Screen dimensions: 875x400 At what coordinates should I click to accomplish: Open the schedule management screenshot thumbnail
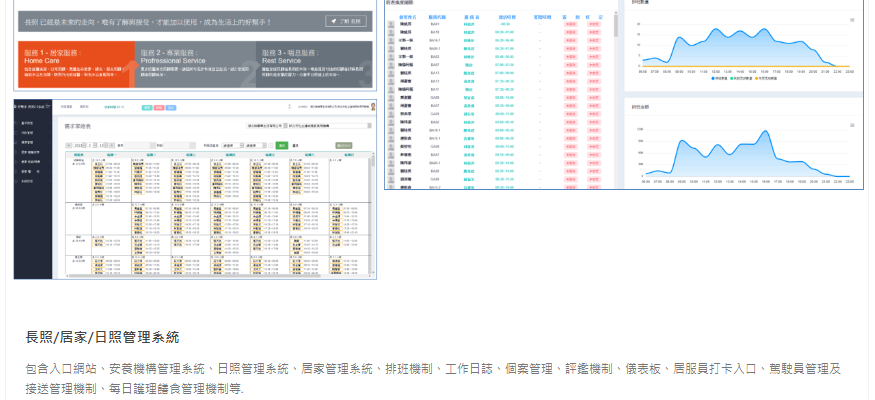point(195,188)
